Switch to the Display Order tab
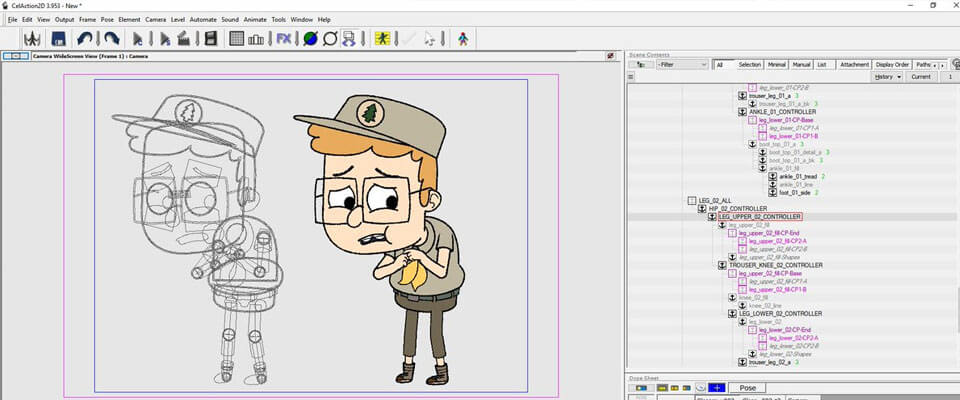960x400 pixels. [x=892, y=64]
